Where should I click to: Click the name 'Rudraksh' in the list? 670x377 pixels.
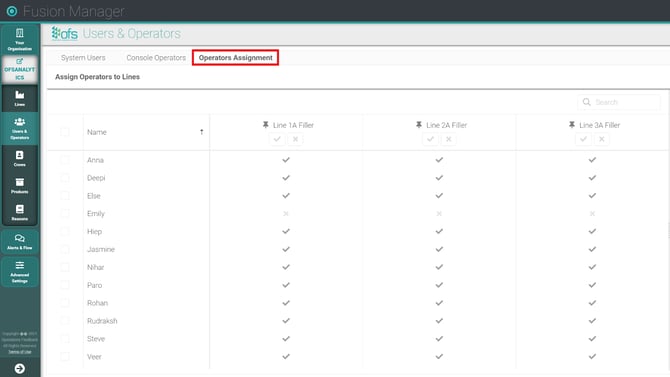pos(102,321)
